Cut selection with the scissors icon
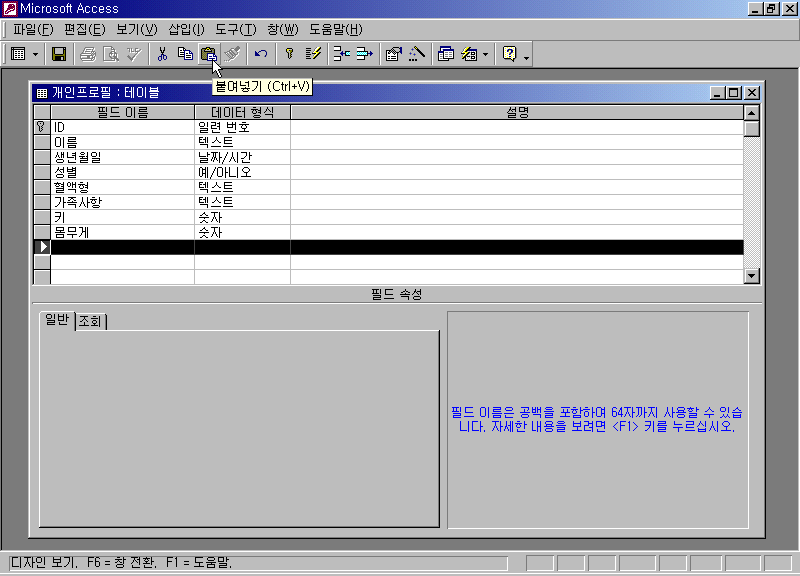Screen dimensions: 800x576 [x=162, y=54]
